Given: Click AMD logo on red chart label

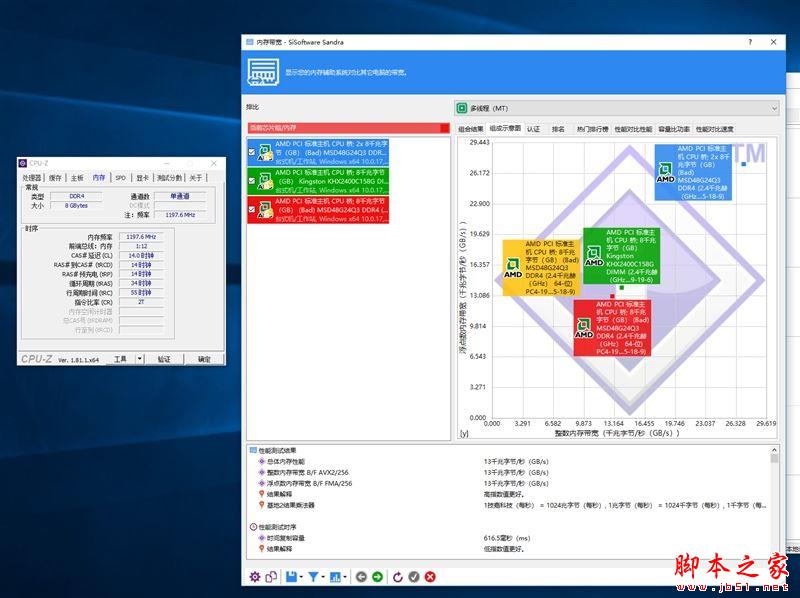Looking at the screenshot, I should tap(584, 328).
